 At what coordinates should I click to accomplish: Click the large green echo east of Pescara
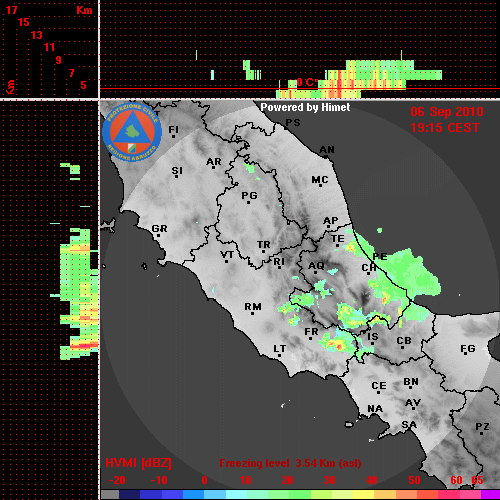[412, 273]
